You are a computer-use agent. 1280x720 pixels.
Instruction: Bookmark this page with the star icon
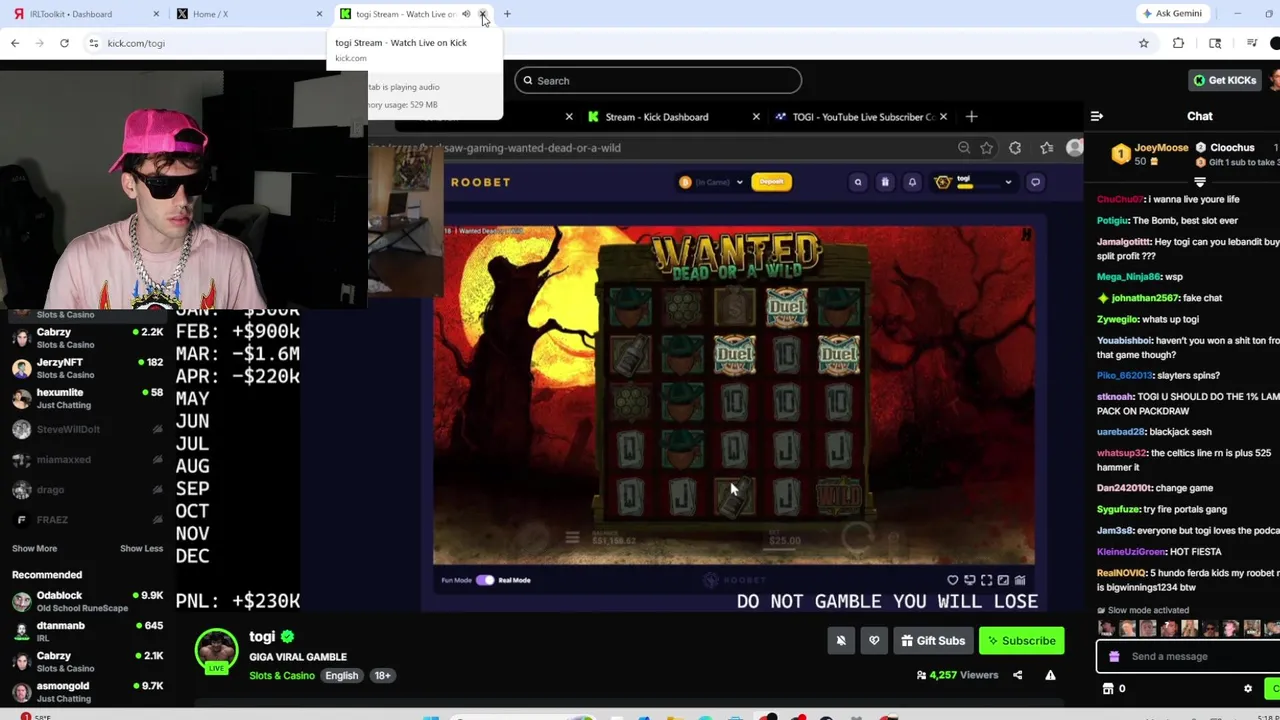click(1144, 43)
